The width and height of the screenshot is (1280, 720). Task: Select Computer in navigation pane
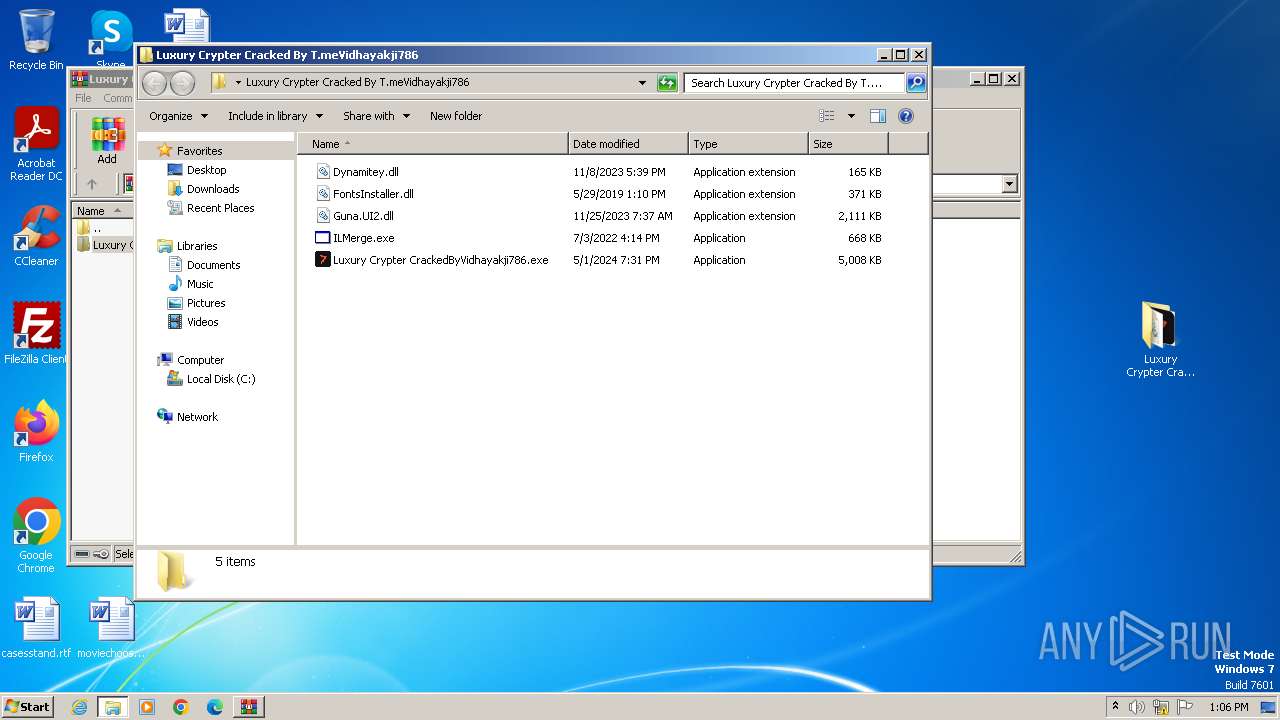click(200, 360)
